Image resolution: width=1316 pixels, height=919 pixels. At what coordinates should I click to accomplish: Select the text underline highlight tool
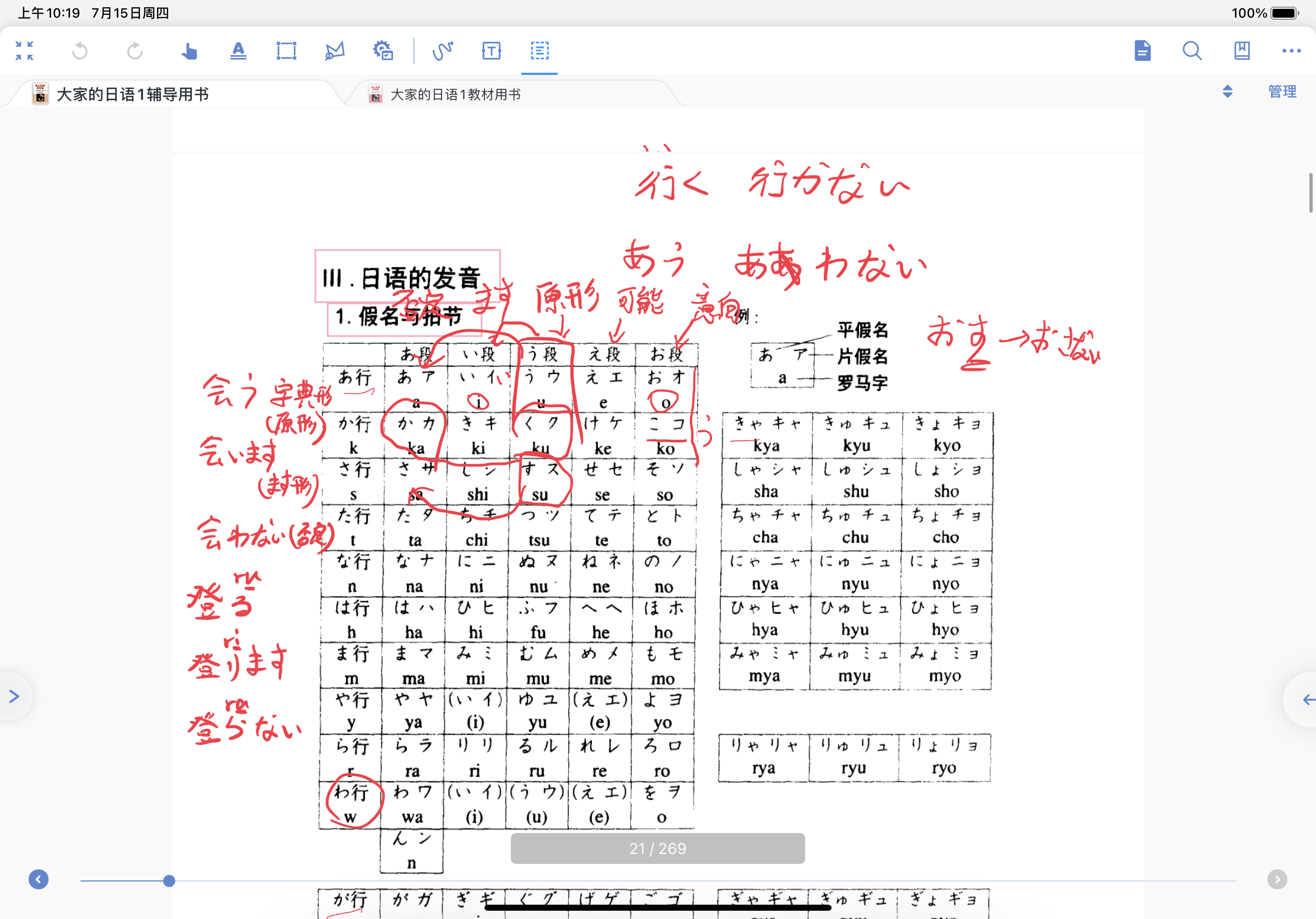(238, 51)
